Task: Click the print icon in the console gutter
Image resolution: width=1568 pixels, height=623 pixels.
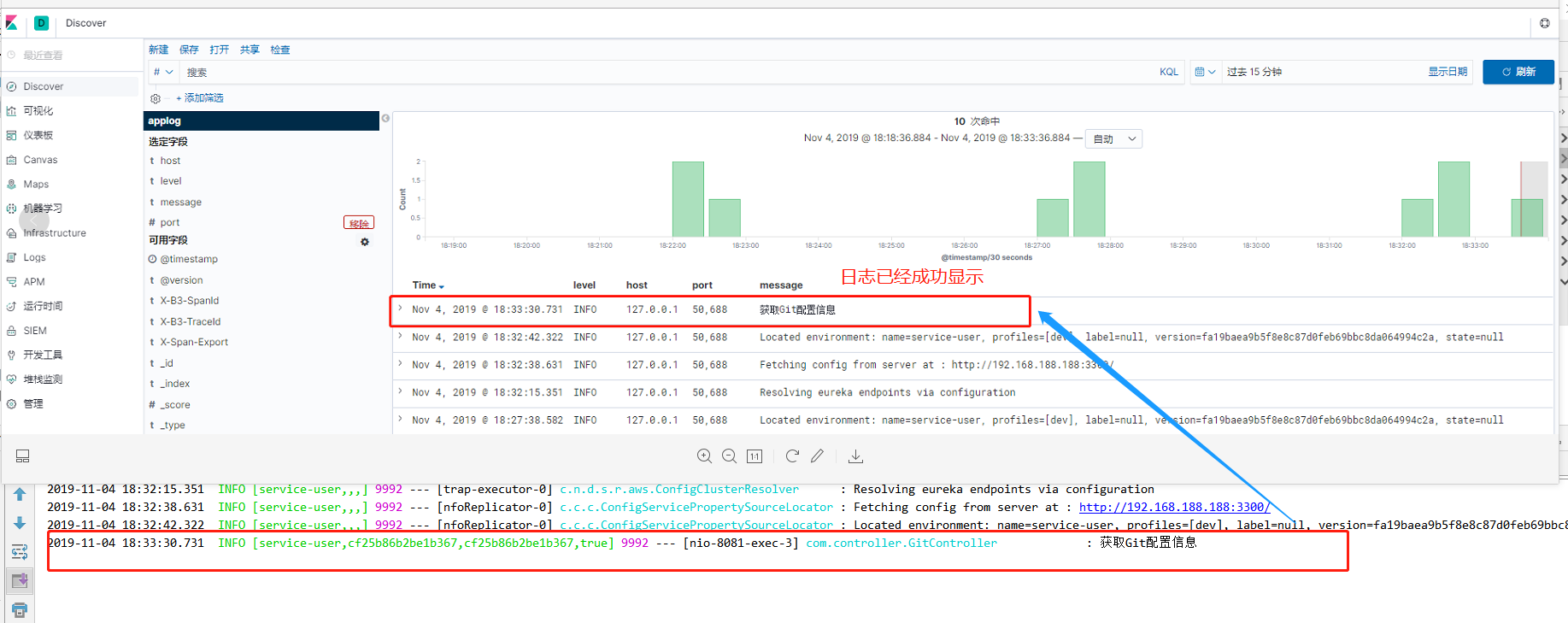Action: 20,610
